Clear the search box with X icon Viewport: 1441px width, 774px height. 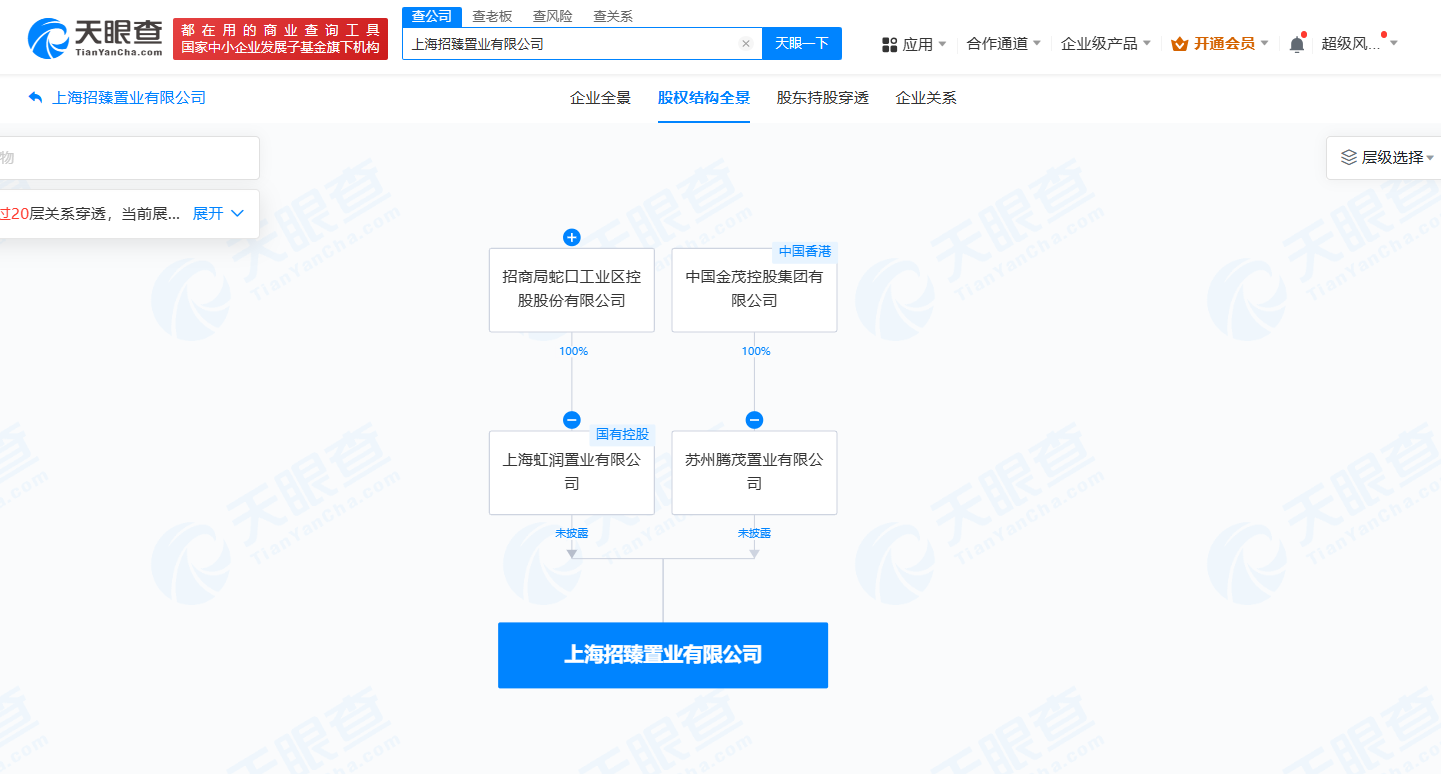pos(745,44)
